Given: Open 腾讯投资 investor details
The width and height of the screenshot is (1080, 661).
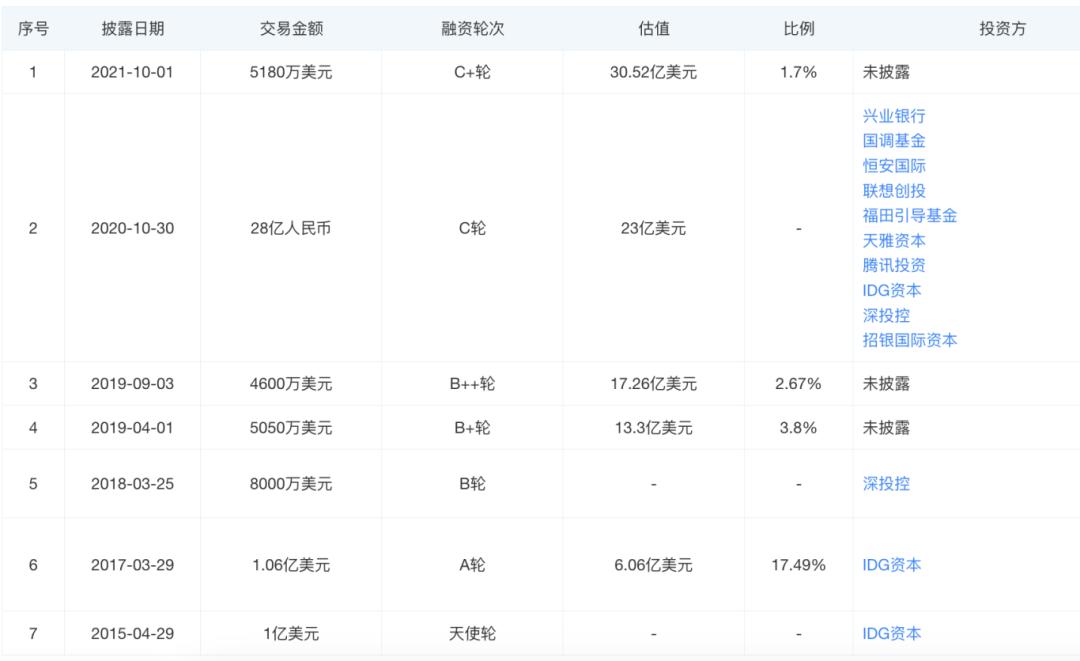Looking at the screenshot, I should tap(894, 266).
